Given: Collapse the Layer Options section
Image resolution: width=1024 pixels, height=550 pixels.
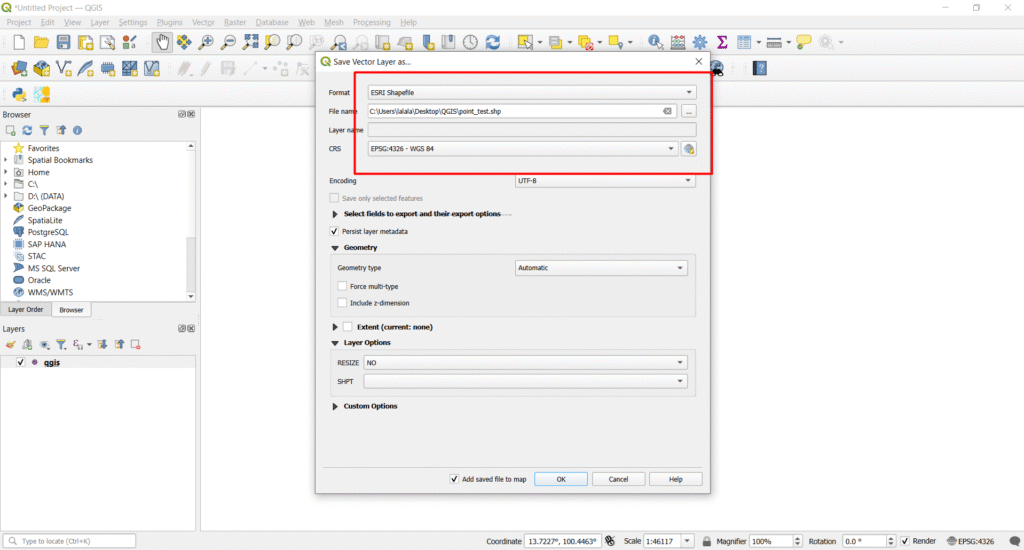Looking at the screenshot, I should click(x=335, y=343).
